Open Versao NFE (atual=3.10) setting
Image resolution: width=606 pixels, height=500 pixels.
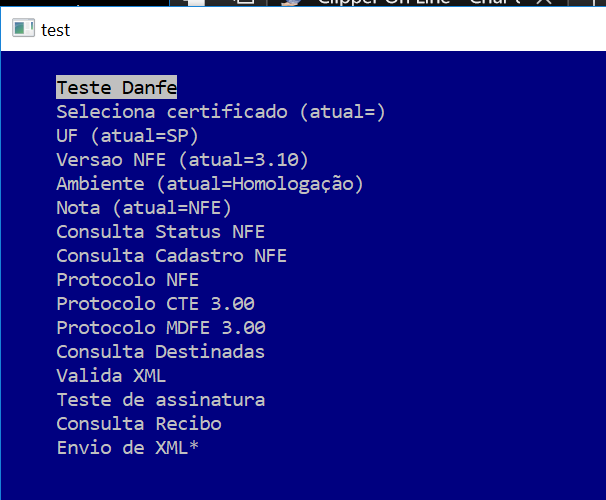182,160
